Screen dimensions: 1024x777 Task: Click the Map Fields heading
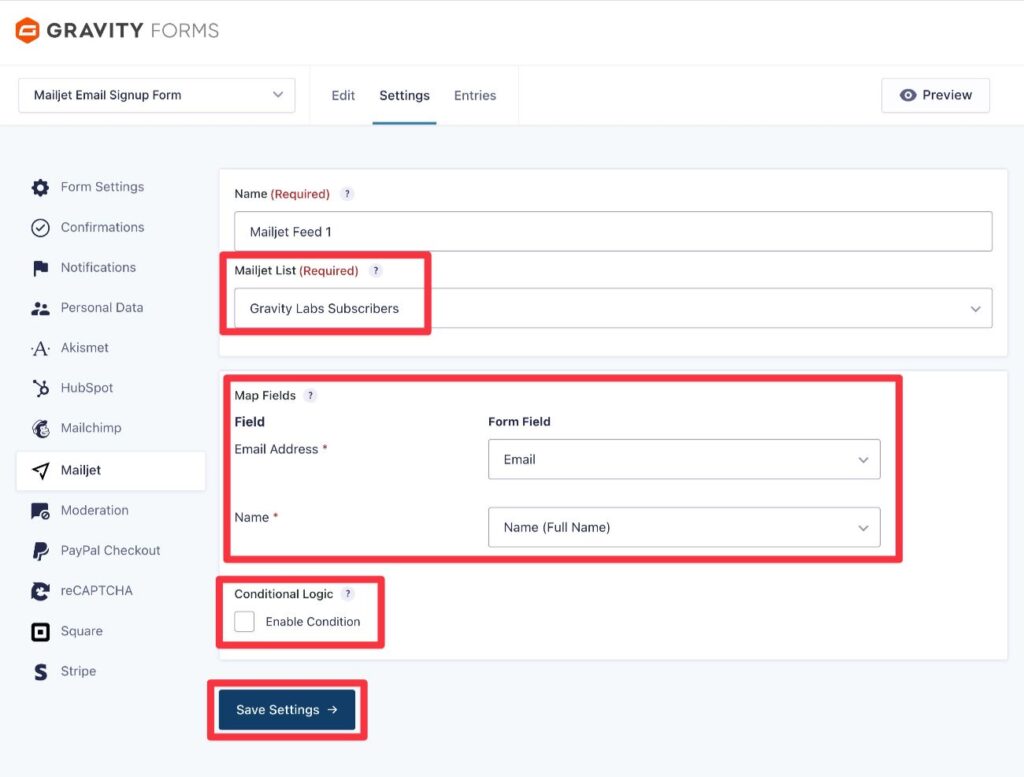click(265, 396)
